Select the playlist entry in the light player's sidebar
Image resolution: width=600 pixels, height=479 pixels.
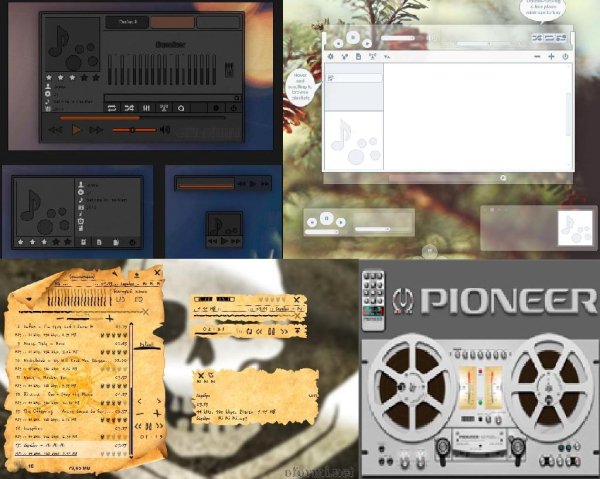[x=354, y=78]
